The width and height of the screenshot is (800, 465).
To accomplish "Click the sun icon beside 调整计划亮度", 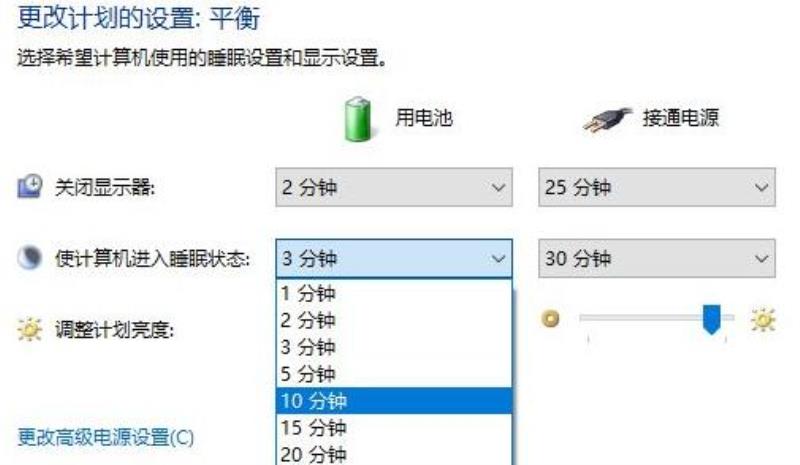I will point(30,329).
